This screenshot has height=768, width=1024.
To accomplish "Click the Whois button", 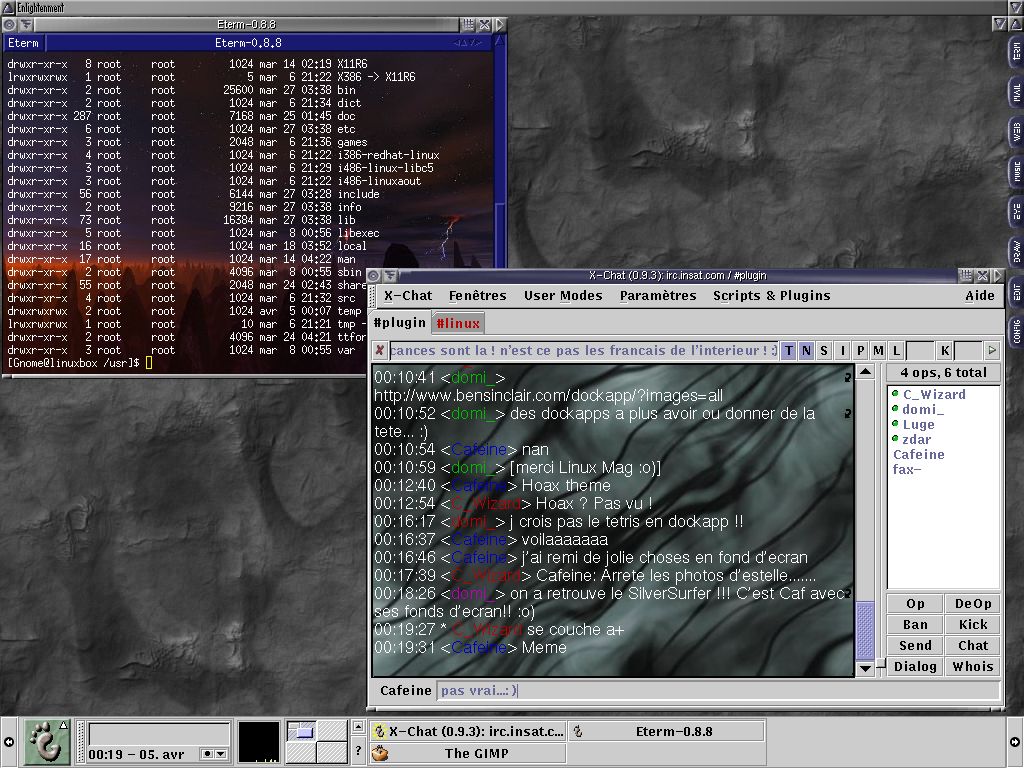I will coord(972,667).
